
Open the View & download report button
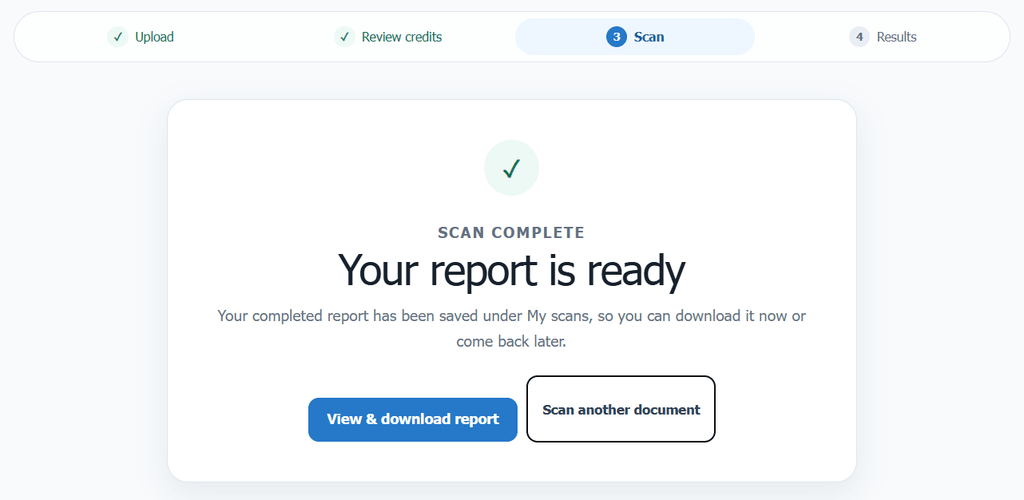(x=413, y=419)
